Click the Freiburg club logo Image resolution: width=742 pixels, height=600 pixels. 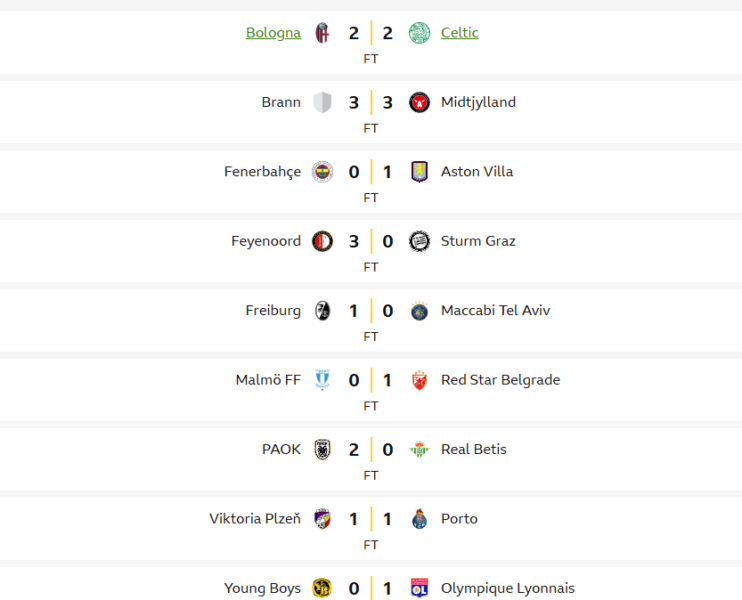point(322,311)
